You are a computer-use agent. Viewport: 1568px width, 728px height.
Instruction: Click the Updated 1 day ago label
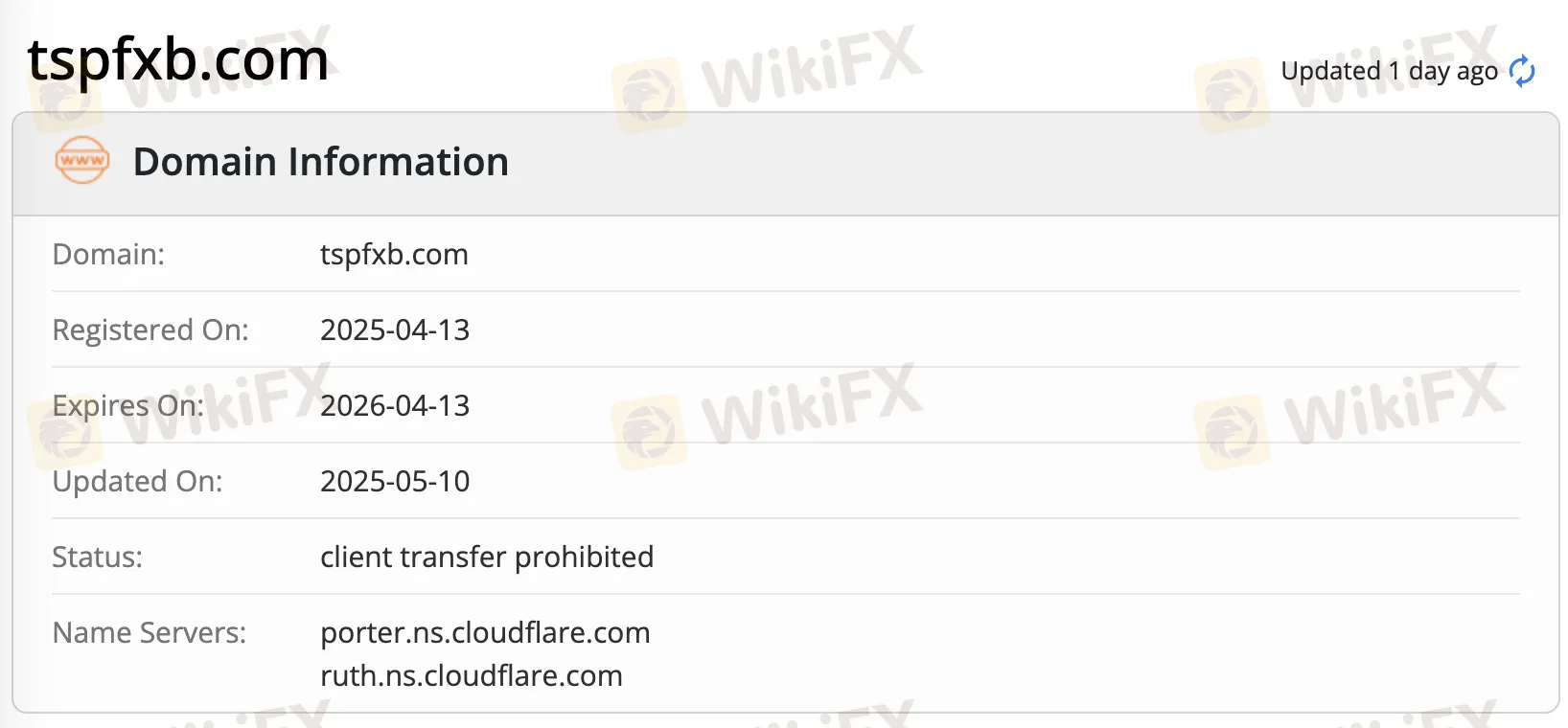click(1389, 70)
